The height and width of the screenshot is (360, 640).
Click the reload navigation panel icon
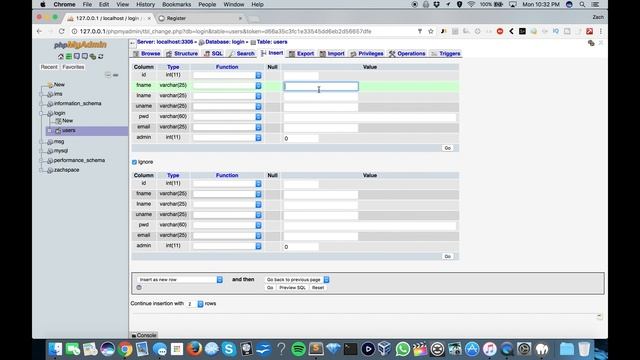(x=100, y=56)
